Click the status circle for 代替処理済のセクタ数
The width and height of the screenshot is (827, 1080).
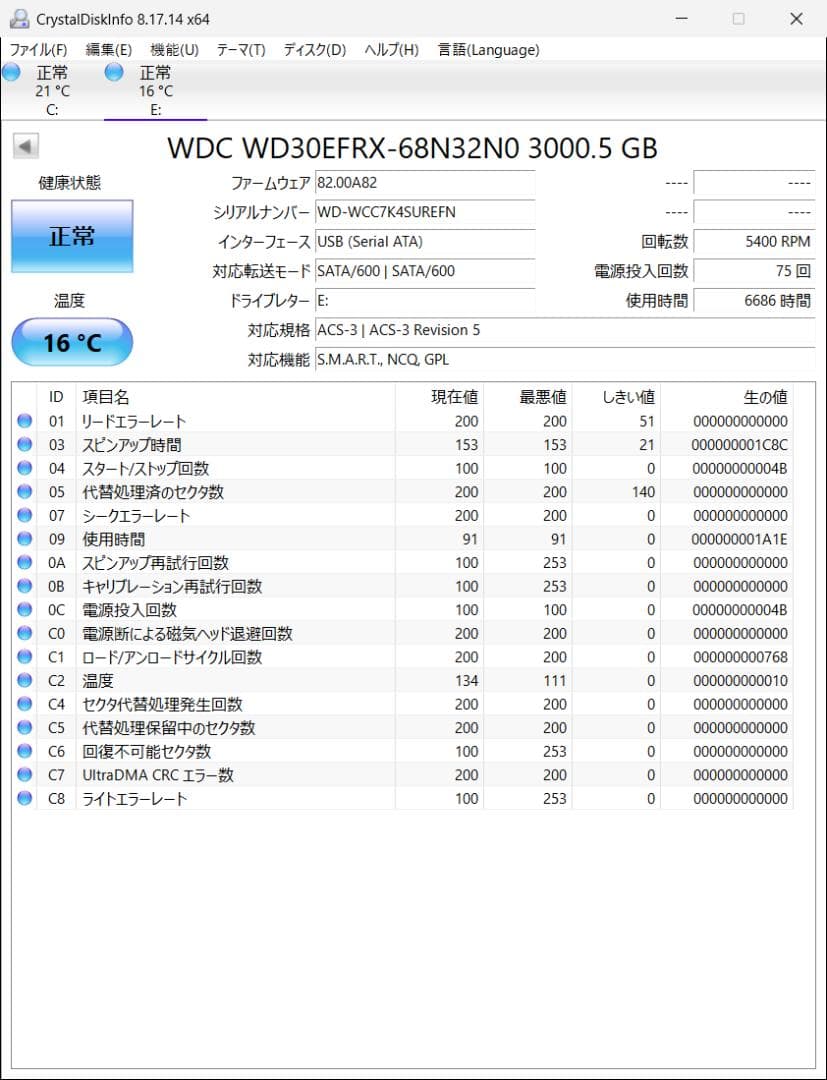pyautogui.click(x=25, y=492)
